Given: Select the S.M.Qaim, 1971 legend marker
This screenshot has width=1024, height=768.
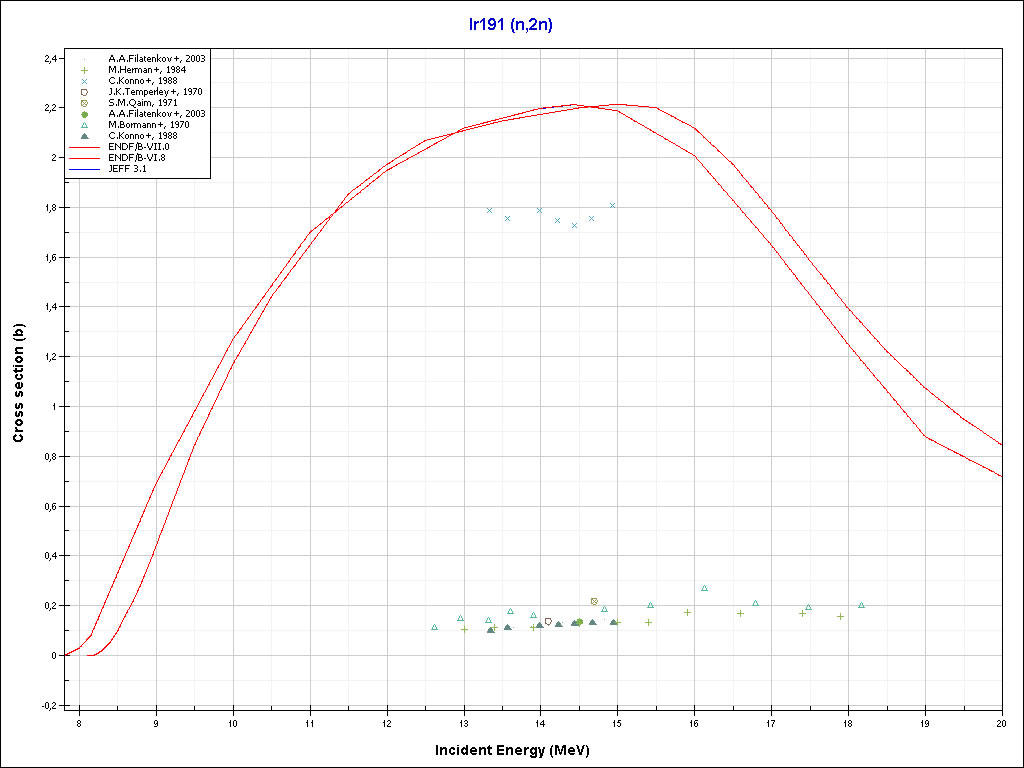Looking at the screenshot, I should point(85,103).
